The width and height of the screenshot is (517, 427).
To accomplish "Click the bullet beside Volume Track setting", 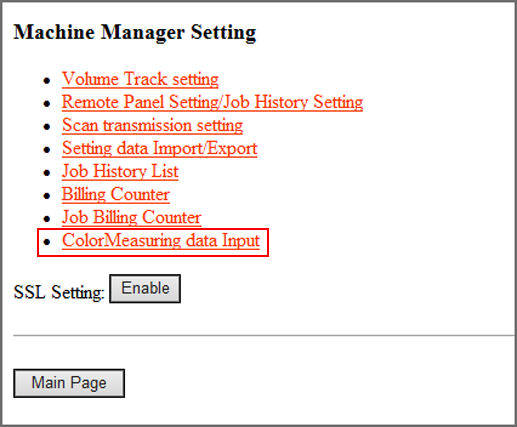I will pos(47,81).
